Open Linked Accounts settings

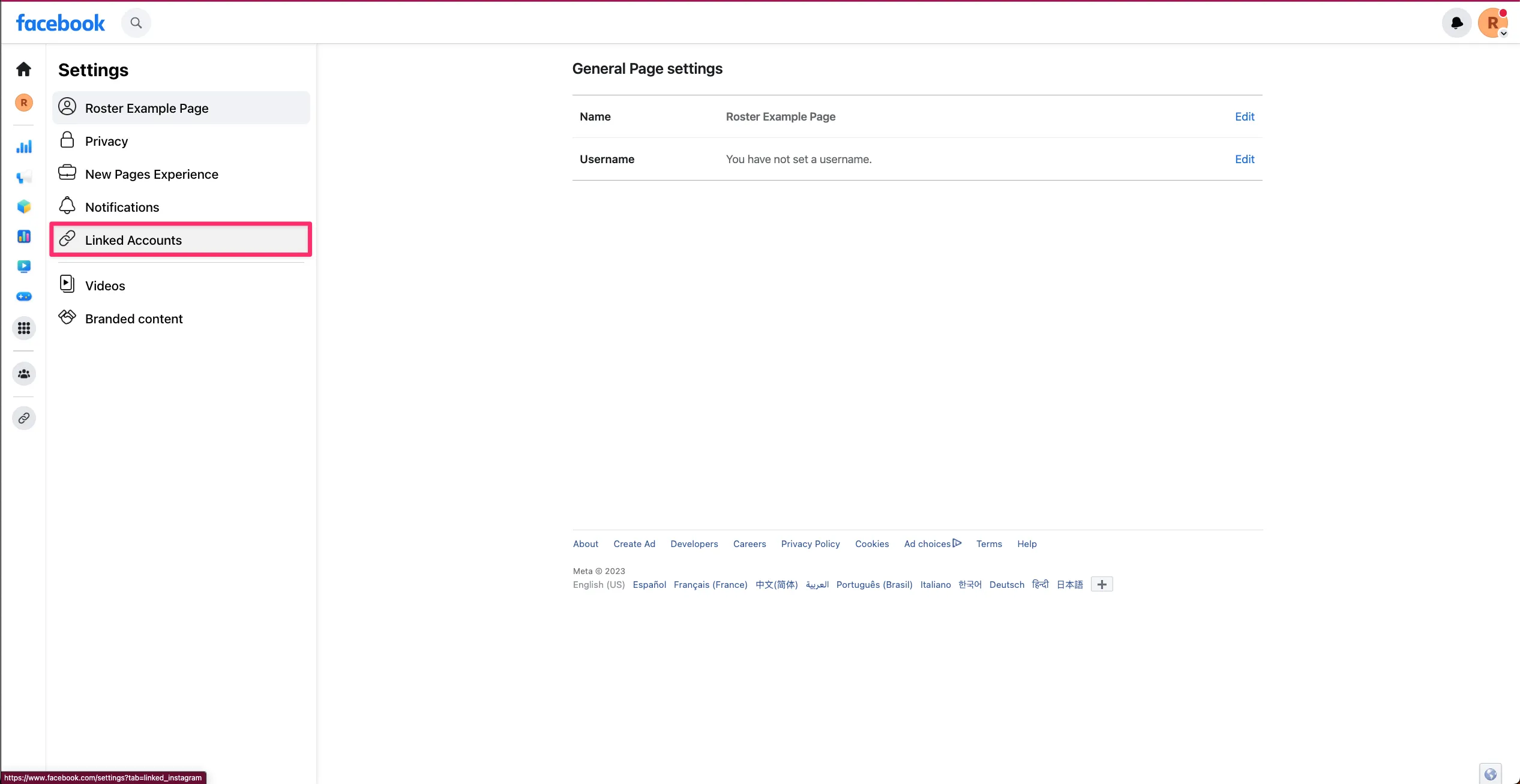[181, 240]
